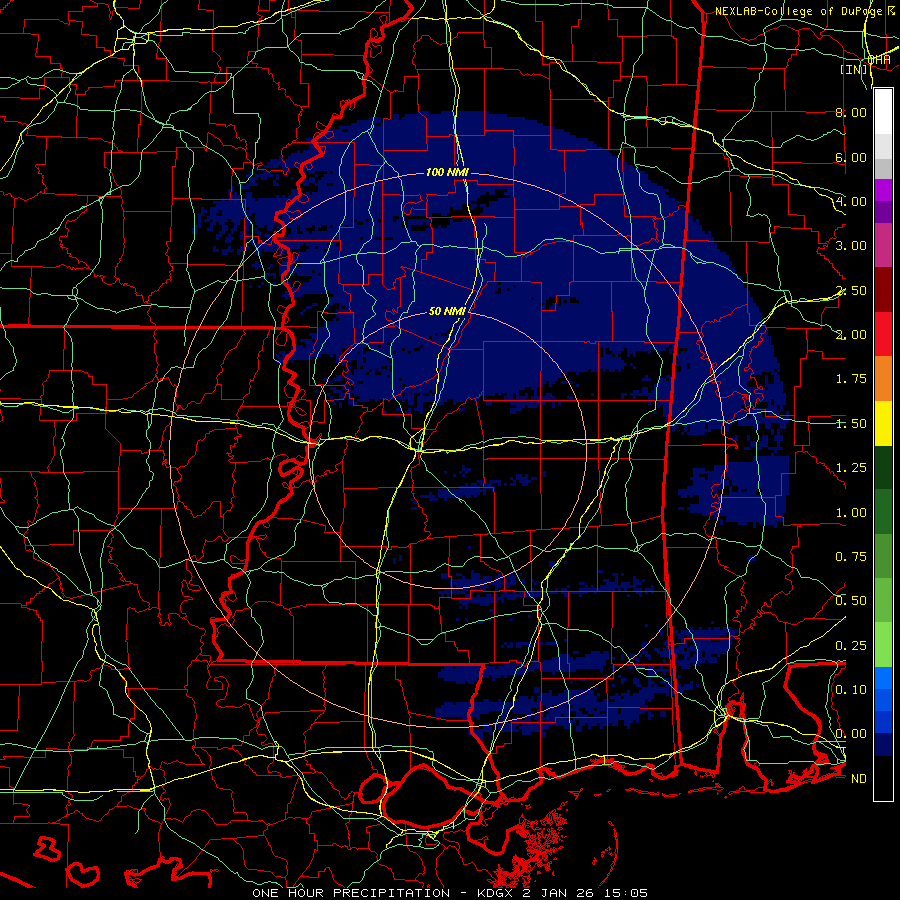Click the 0.00 legend label
The image size is (900, 900).
coord(851,734)
